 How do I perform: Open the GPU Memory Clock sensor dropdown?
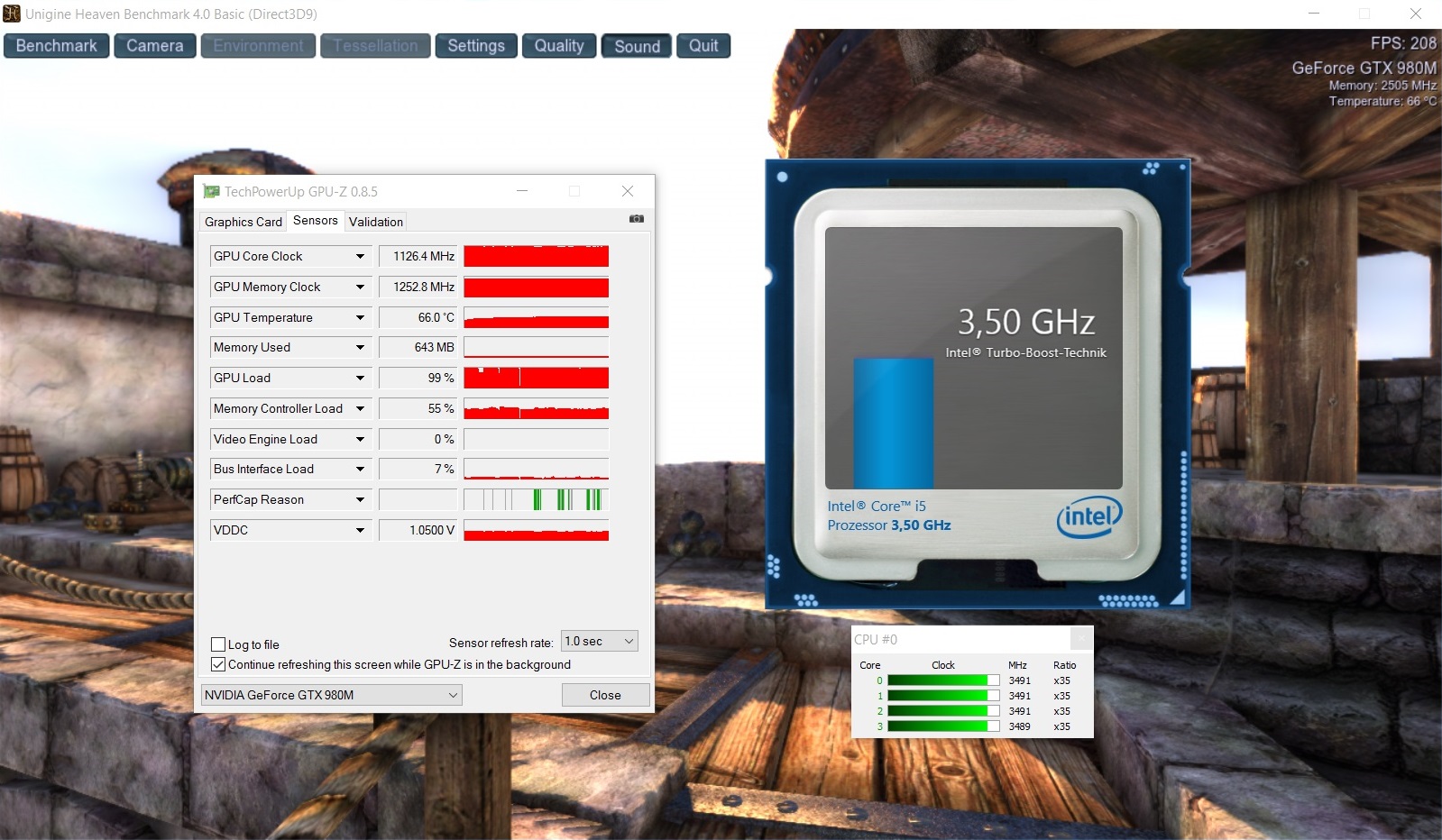tap(360, 288)
